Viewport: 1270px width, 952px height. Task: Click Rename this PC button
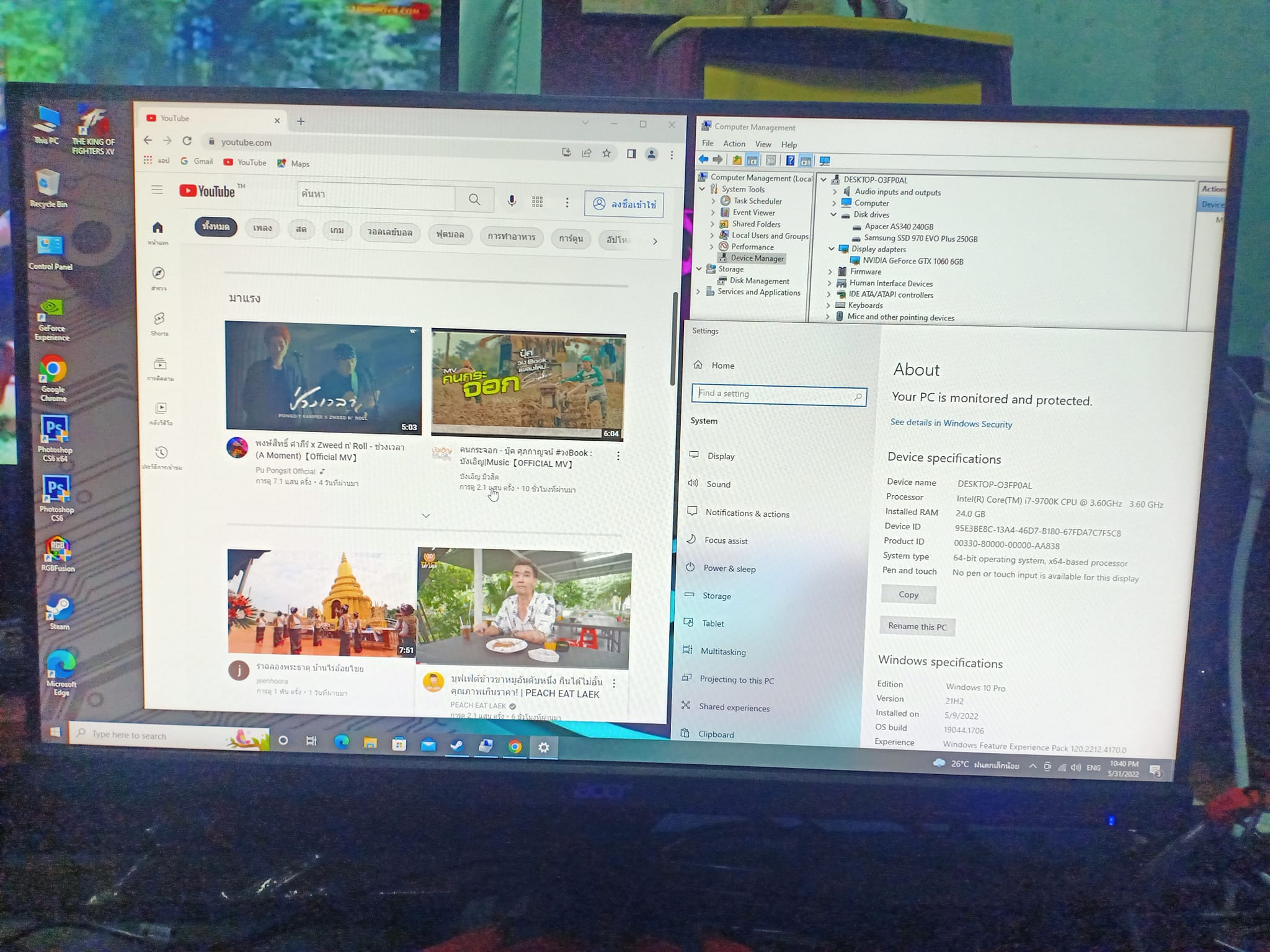pyautogui.click(x=917, y=627)
